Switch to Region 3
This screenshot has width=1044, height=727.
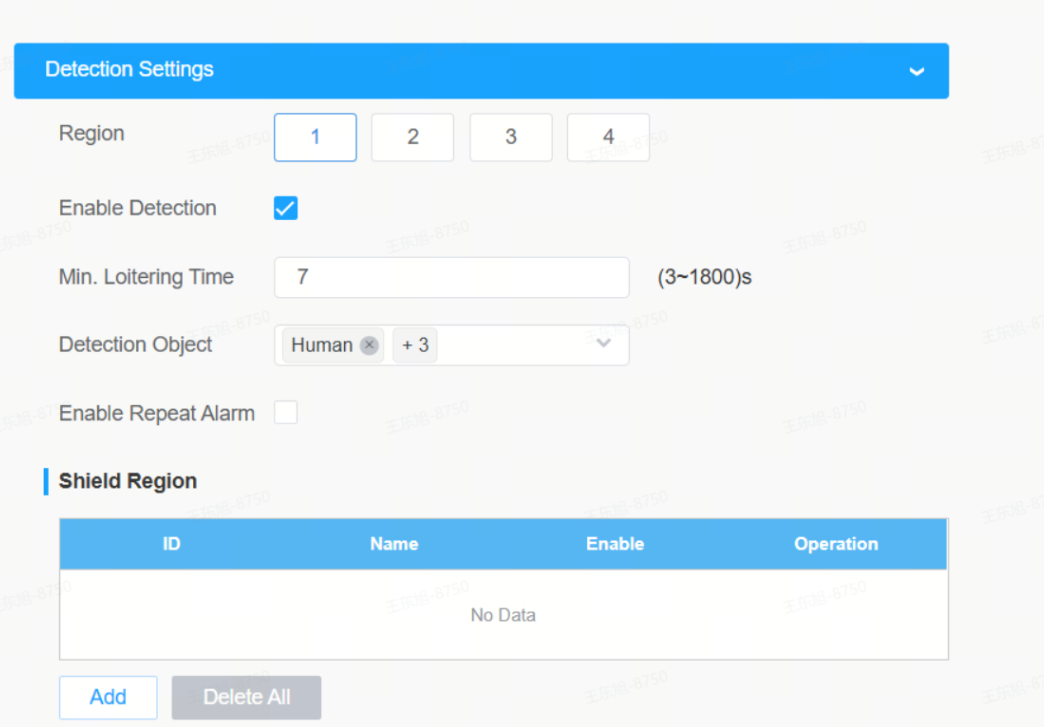(x=511, y=137)
